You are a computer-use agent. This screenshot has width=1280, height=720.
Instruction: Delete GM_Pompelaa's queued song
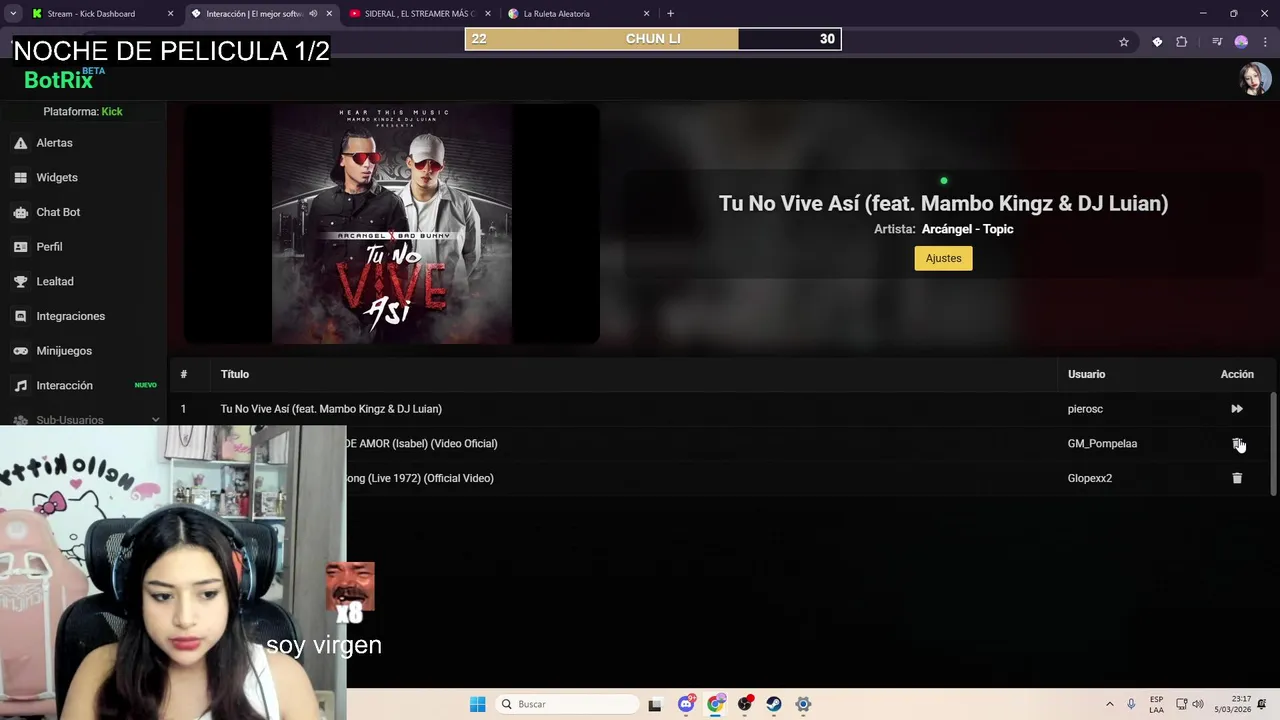pos(1237,443)
